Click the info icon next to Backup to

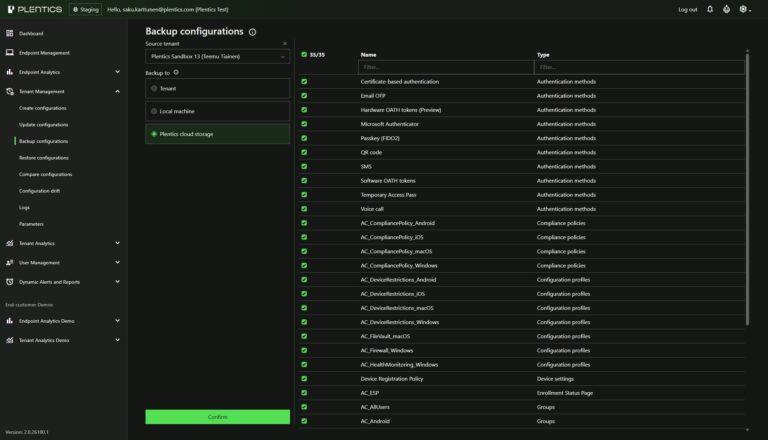point(176,73)
